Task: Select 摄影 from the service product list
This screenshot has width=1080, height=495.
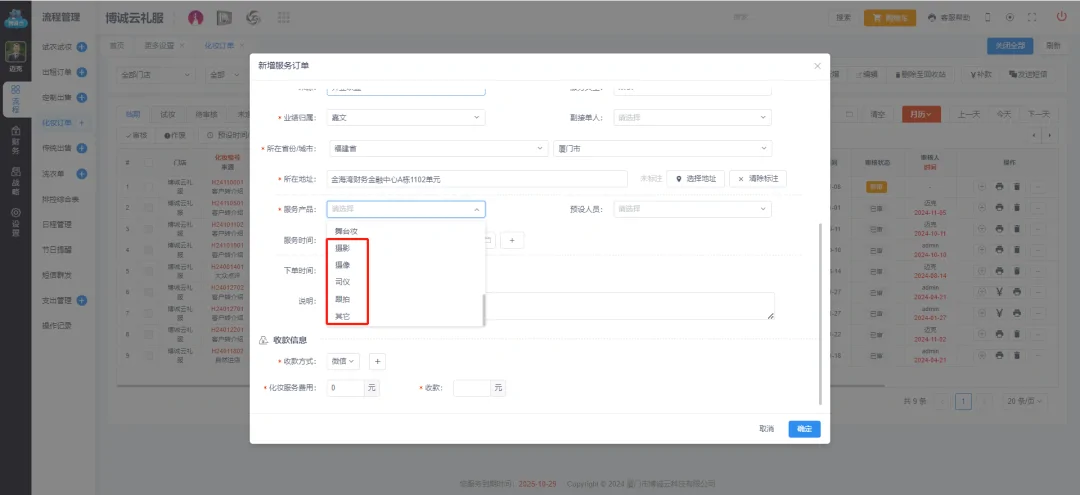Action: click(x=343, y=247)
